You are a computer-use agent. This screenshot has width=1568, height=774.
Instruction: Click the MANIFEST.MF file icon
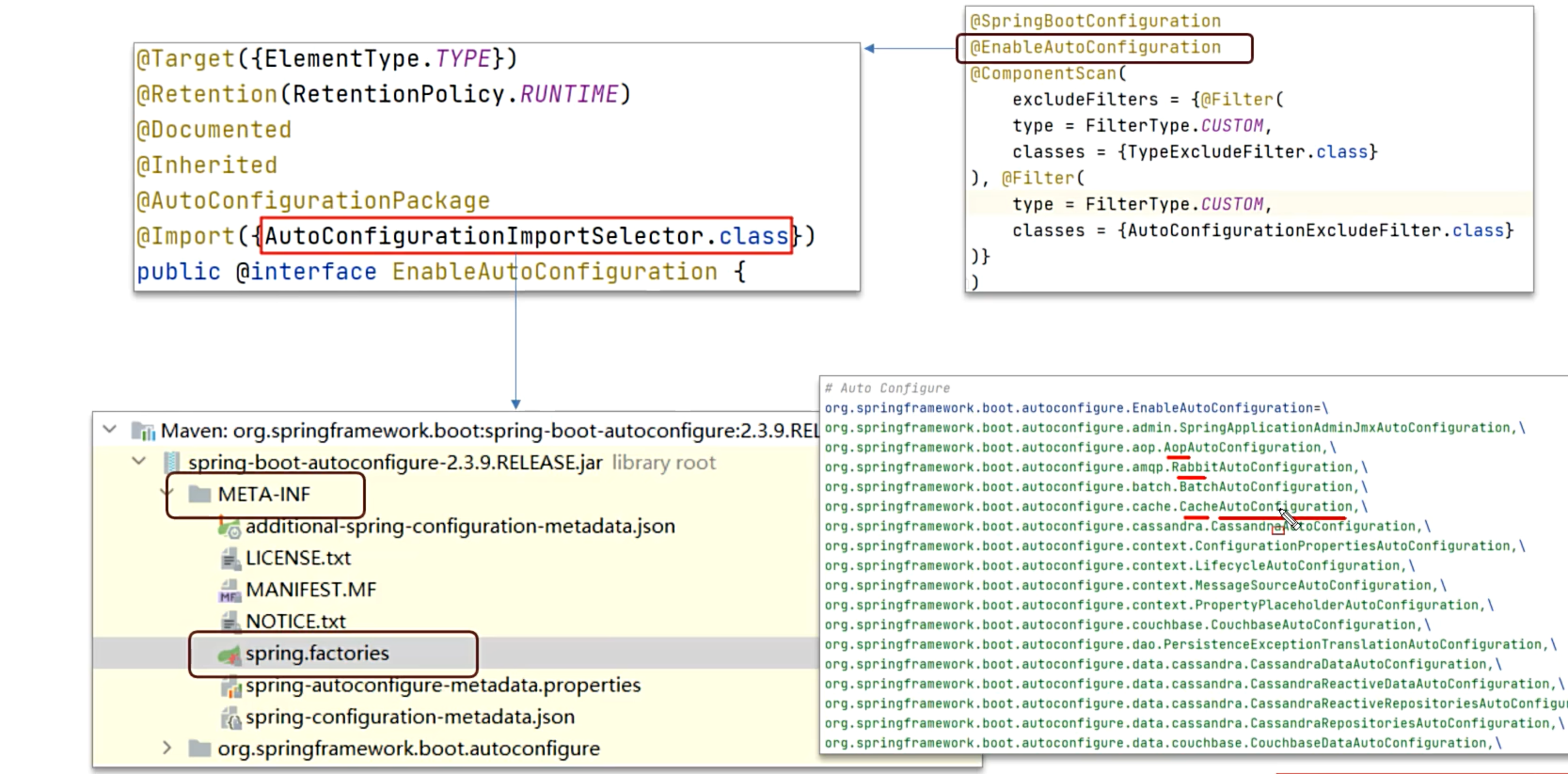[x=230, y=591]
